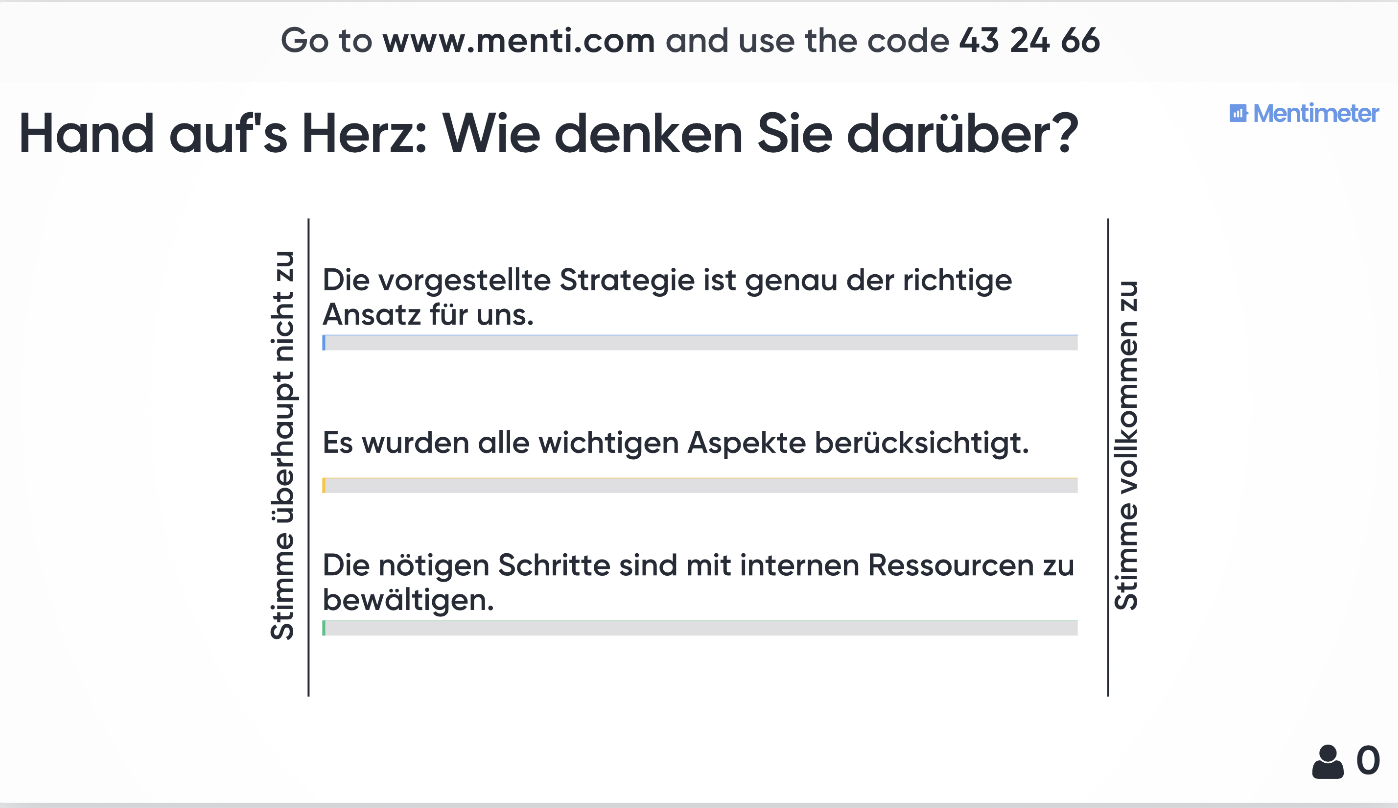The width and height of the screenshot is (1398, 808).
Task: Click the participant count number 0
Action: [1367, 762]
